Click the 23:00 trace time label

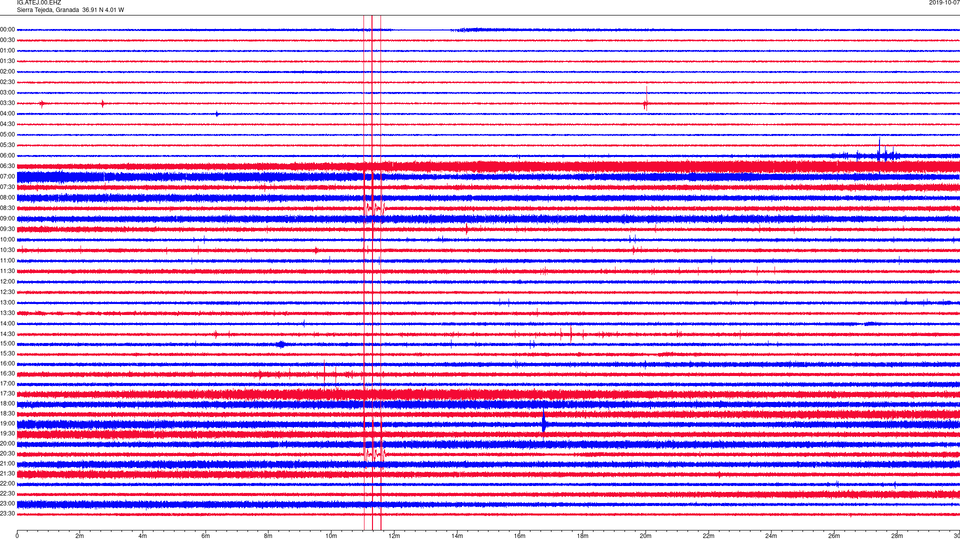point(7,504)
